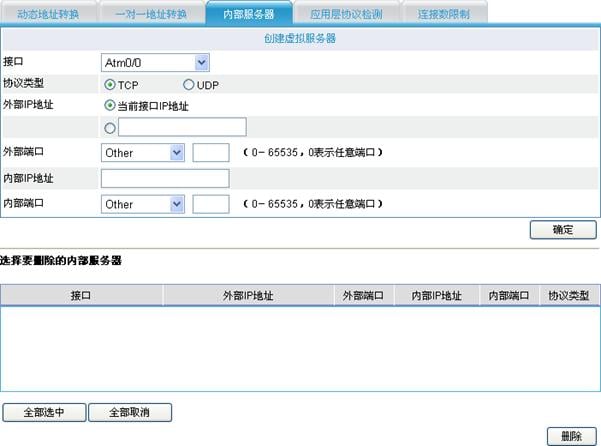This screenshot has width=601, height=446.
Task: Select the TCP protocol radio button
Action: click(110, 85)
